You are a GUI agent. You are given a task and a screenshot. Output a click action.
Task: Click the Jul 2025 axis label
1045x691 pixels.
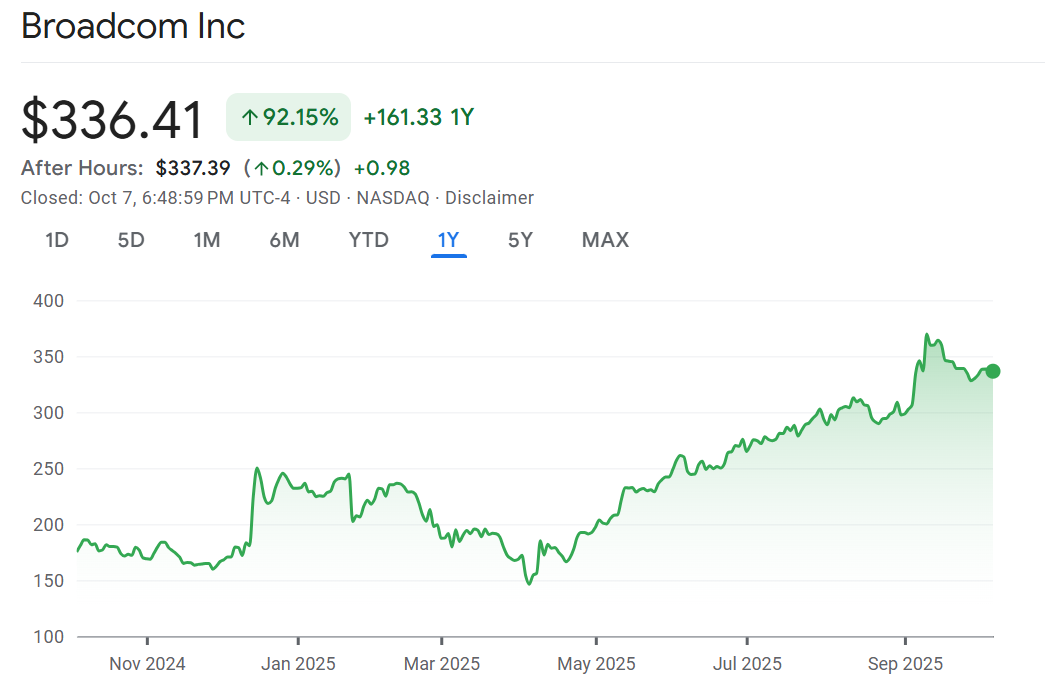(747, 663)
